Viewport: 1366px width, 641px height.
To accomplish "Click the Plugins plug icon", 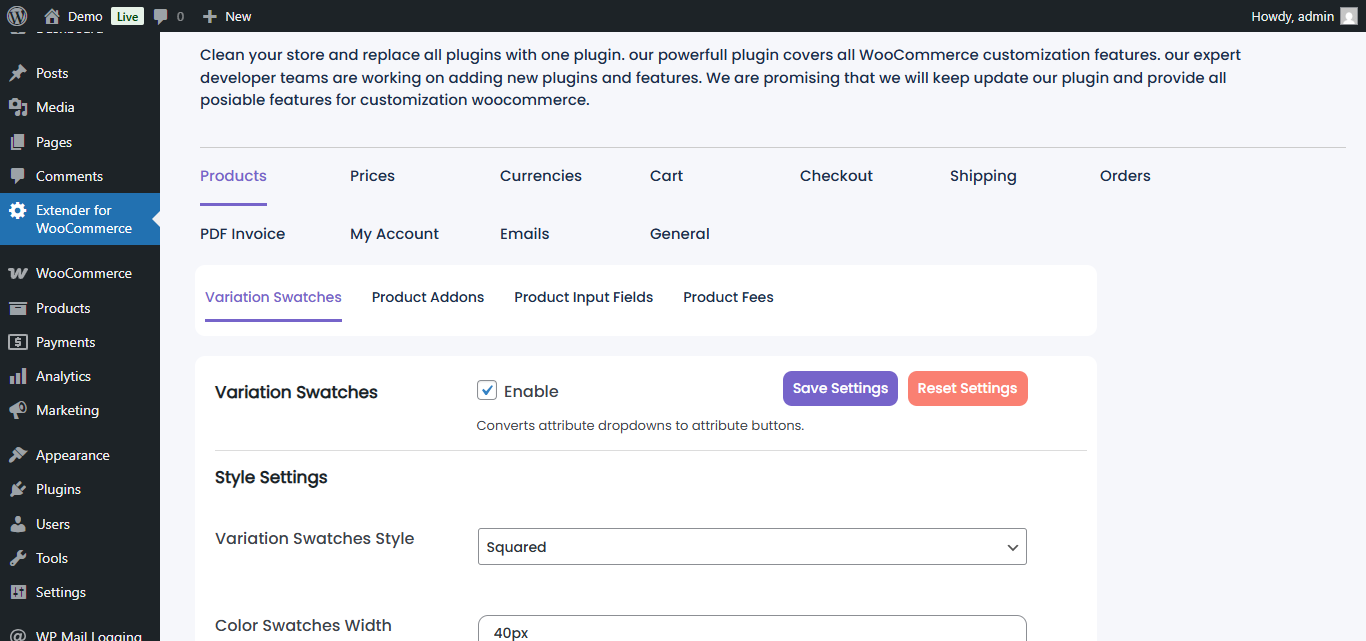I will click(17, 489).
